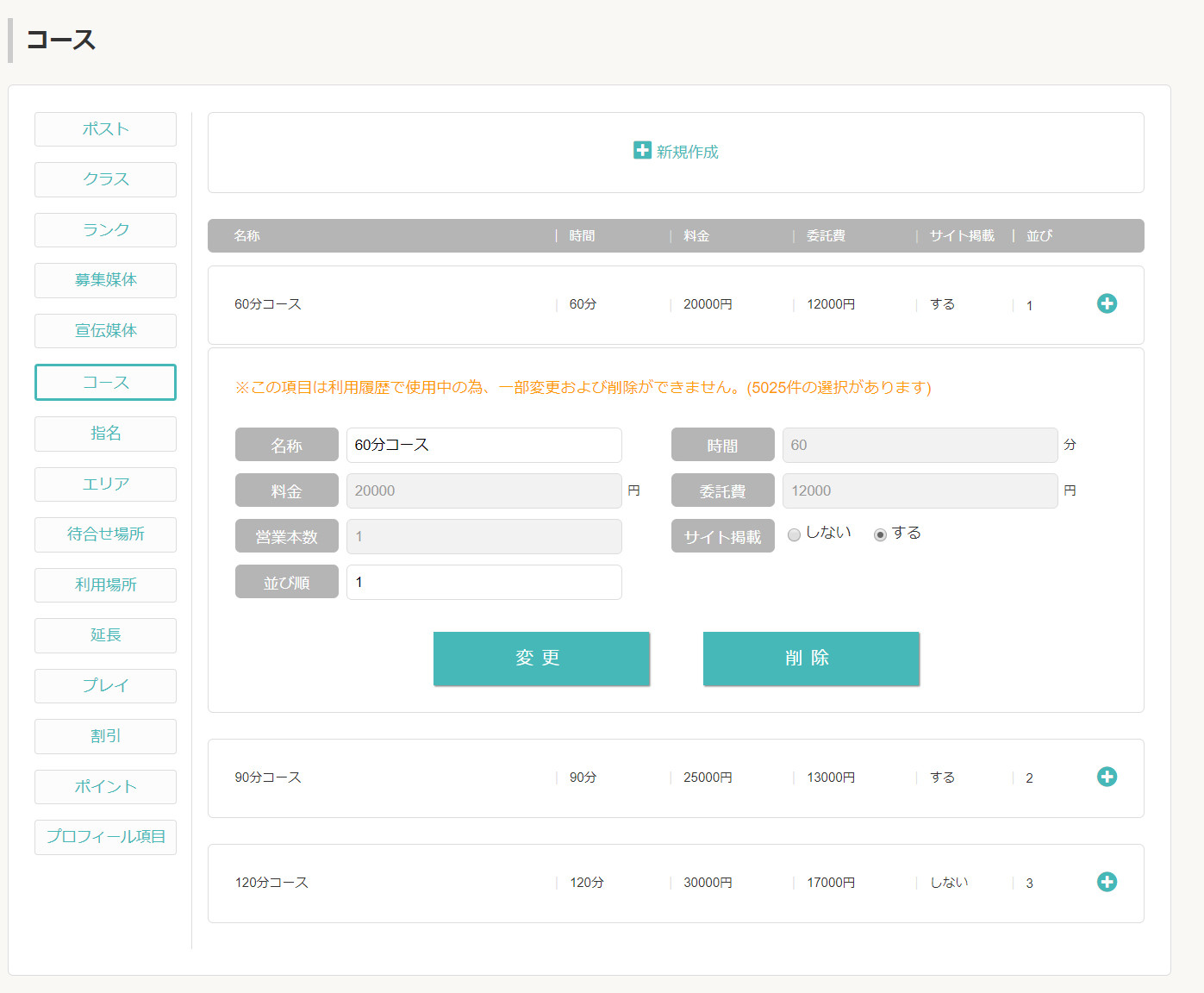Click the green plus icon beside 新規作成
This screenshot has height=993, width=1204.
pyautogui.click(x=642, y=151)
